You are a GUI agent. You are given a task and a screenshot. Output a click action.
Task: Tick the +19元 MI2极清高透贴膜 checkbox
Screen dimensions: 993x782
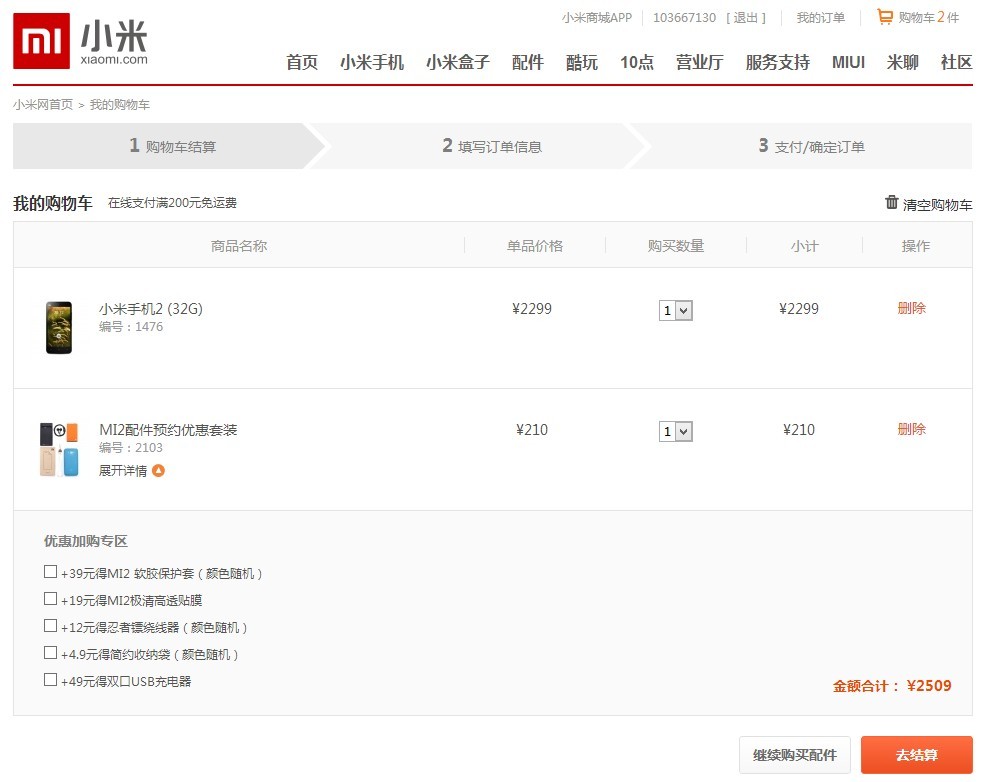(51, 599)
